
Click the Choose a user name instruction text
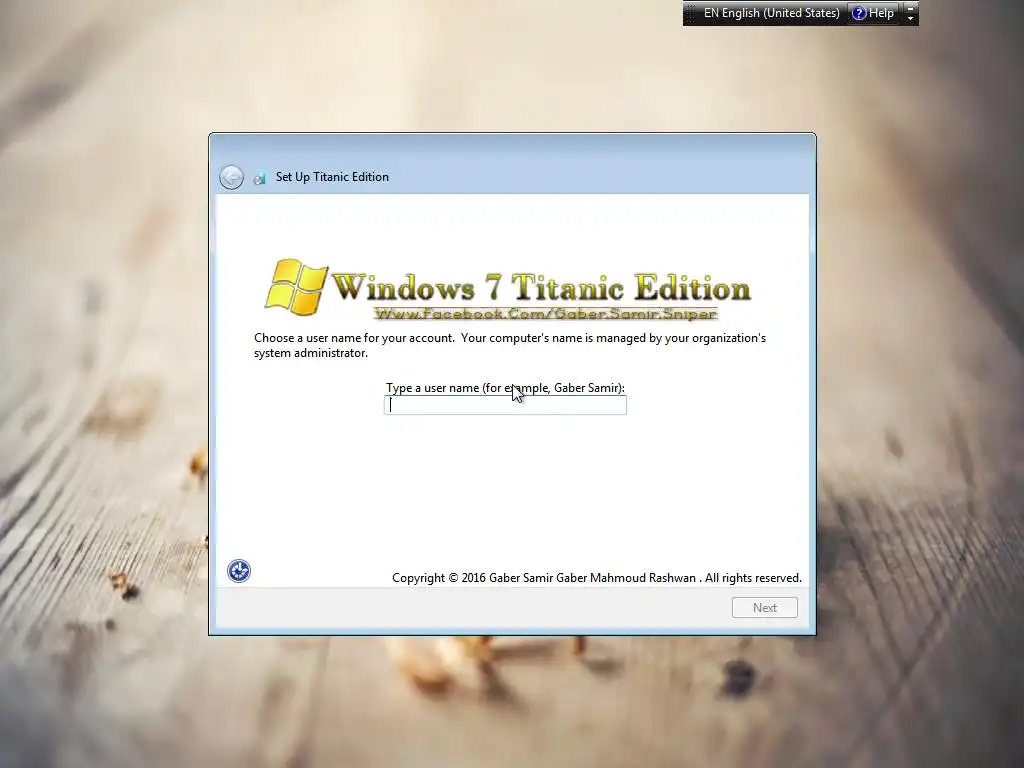click(510, 345)
